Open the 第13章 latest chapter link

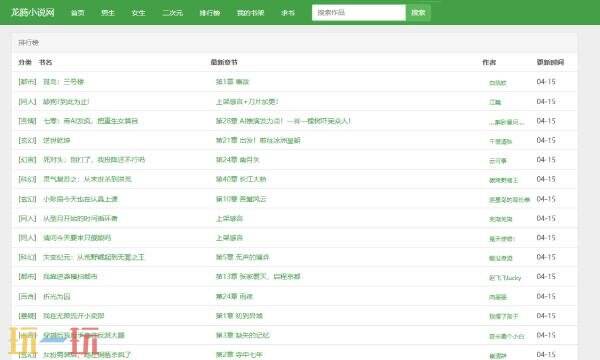(258, 276)
